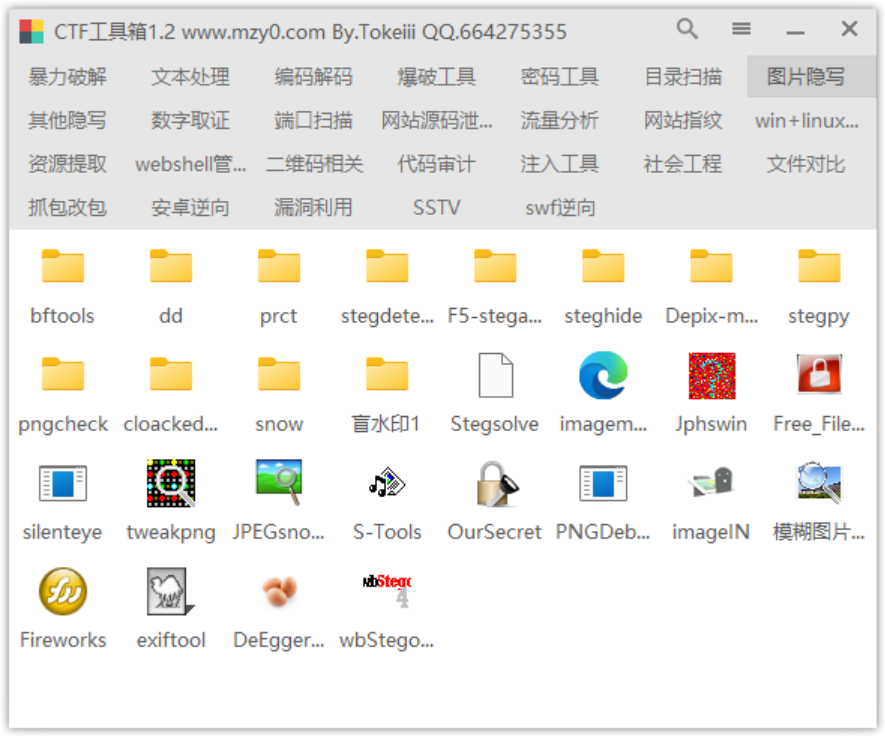Switch to the 抓包改包 tab

pos(68,208)
